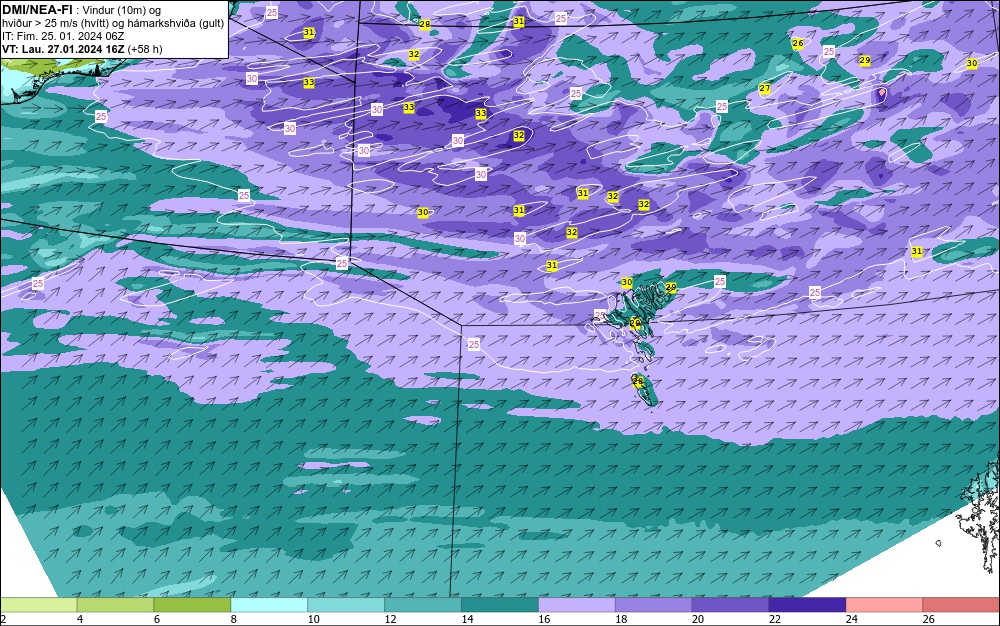Select the legend scale number '22'
Image resolution: width=1000 pixels, height=626 pixels.
(775, 619)
